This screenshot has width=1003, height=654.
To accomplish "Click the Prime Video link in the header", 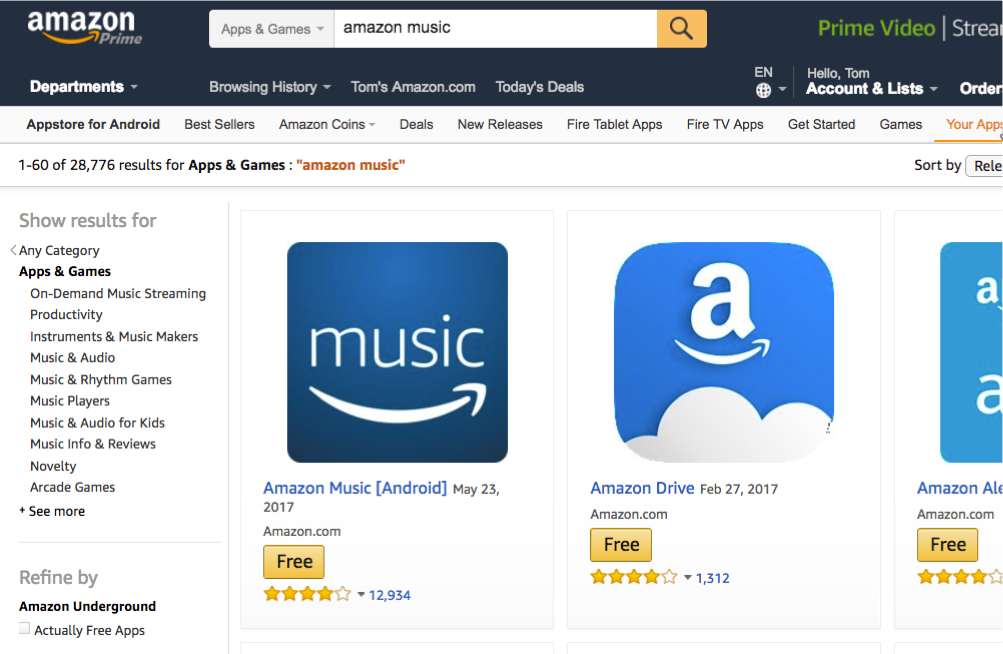I will tap(875, 28).
